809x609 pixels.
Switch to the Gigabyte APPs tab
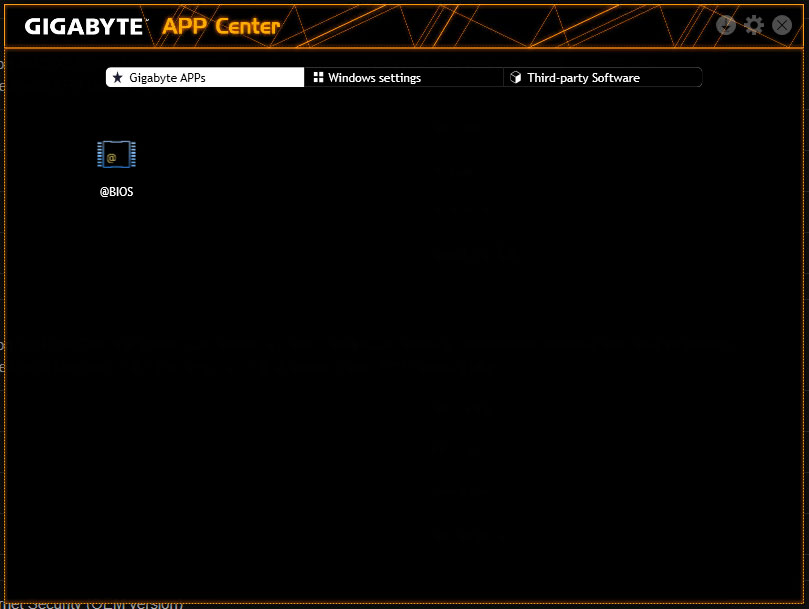click(x=205, y=77)
